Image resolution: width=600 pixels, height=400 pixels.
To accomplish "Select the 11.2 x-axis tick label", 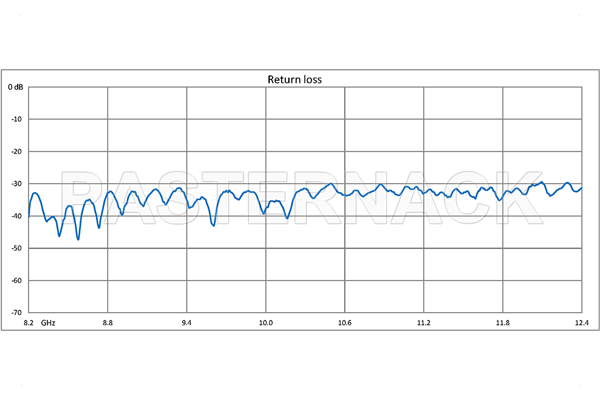I will [424, 323].
